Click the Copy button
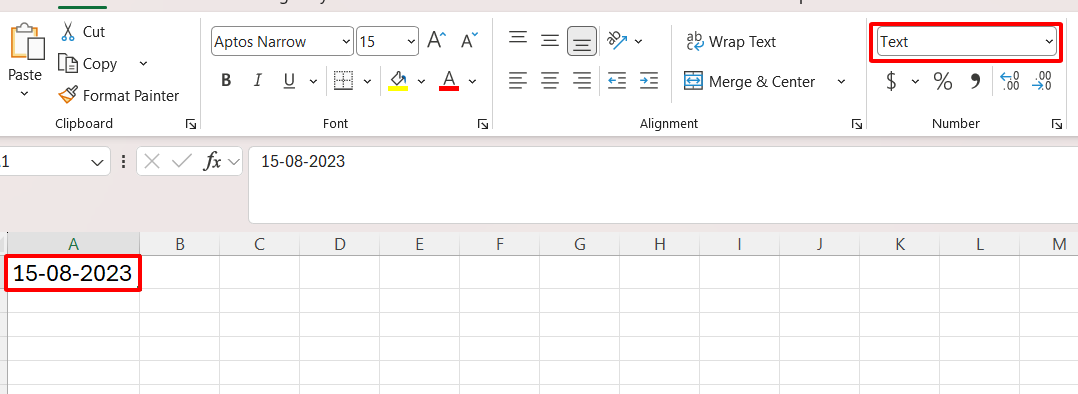The image size is (1078, 394). point(87,64)
